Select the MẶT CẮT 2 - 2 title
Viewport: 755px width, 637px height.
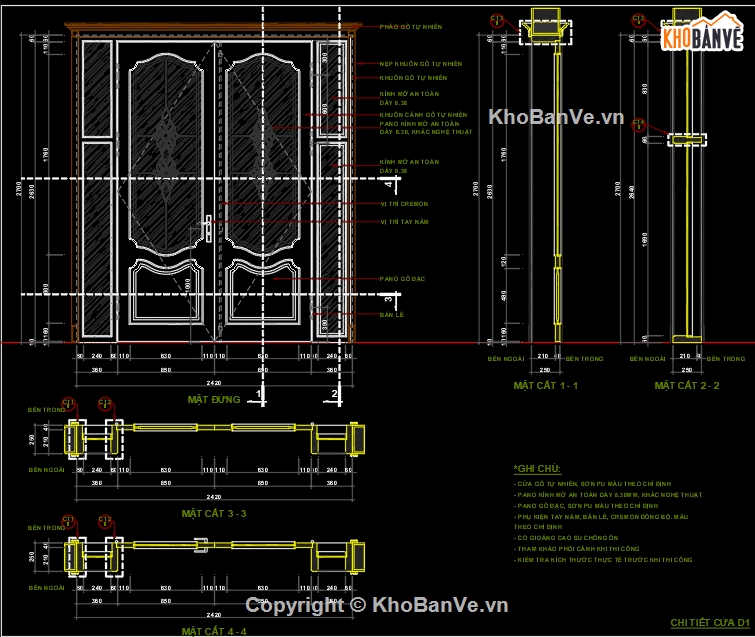coord(687,385)
